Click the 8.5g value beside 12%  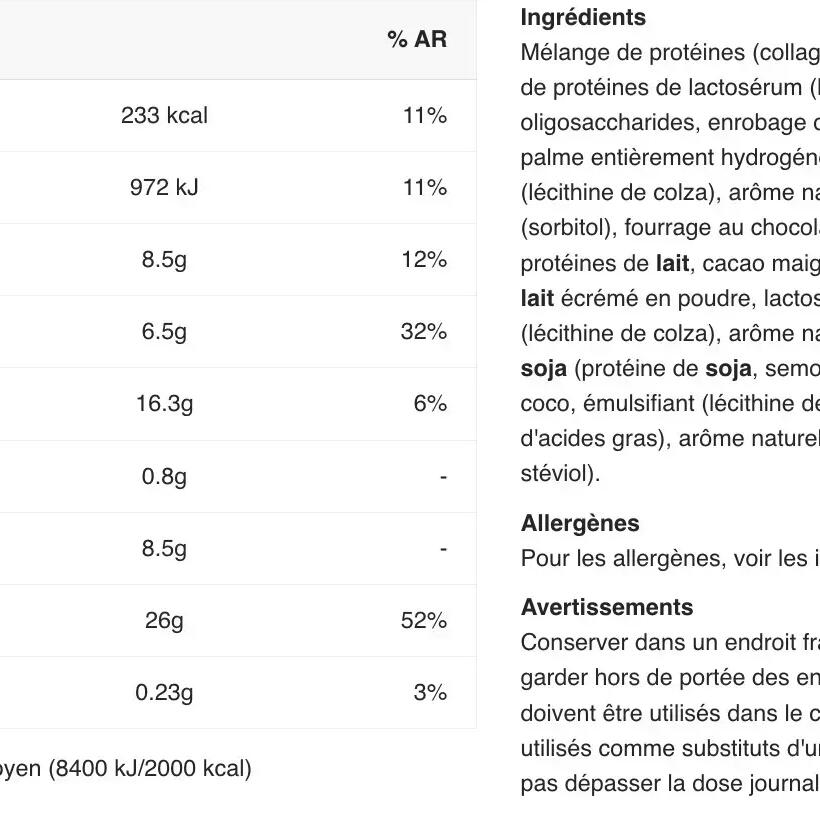[x=164, y=260]
